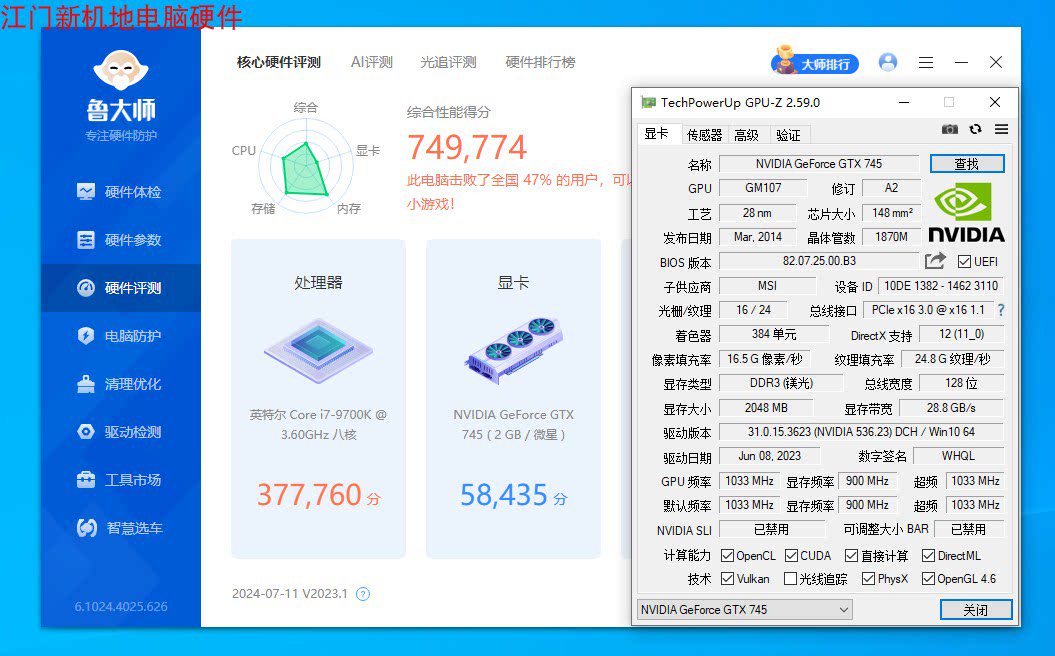The image size is (1055, 656).
Task: Select 硬件评测 sidebar item
Action: point(120,288)
